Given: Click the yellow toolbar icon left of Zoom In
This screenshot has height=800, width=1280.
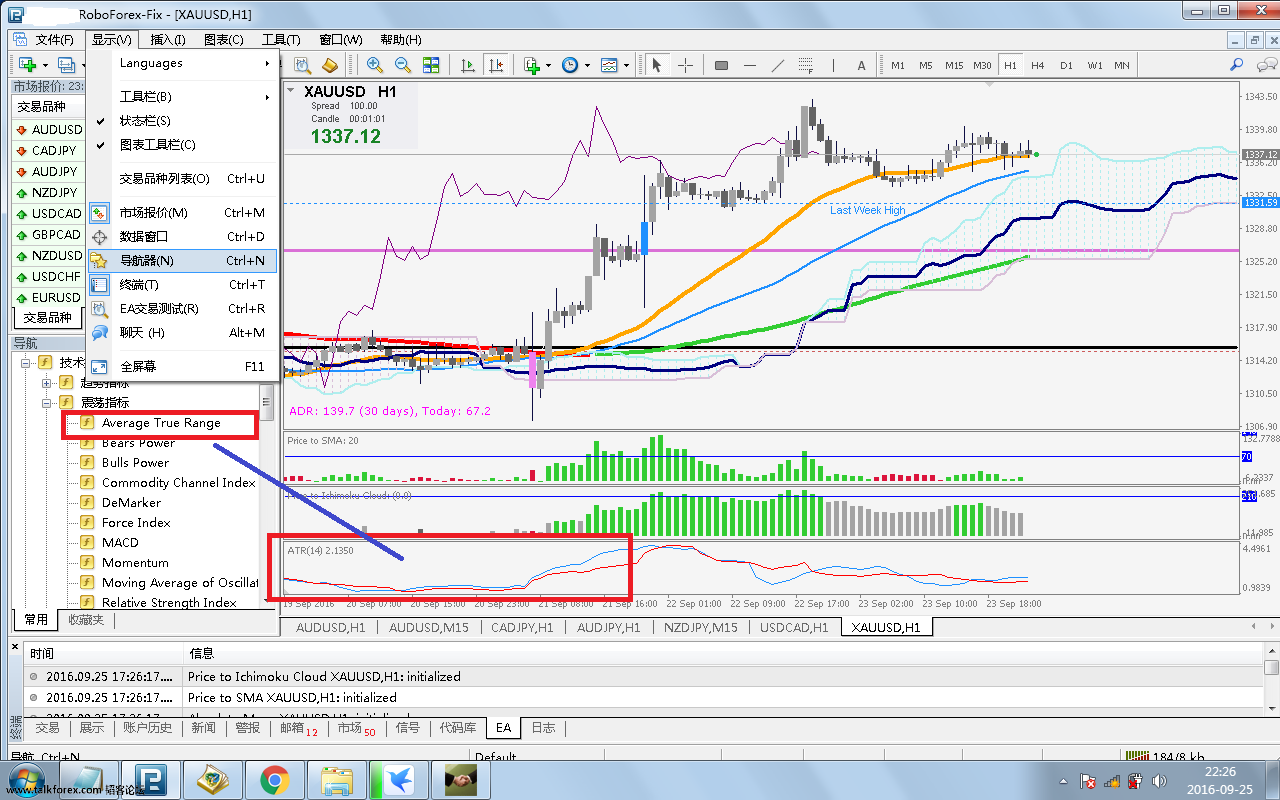Looking at the screenshot, I should click(329, 65).
